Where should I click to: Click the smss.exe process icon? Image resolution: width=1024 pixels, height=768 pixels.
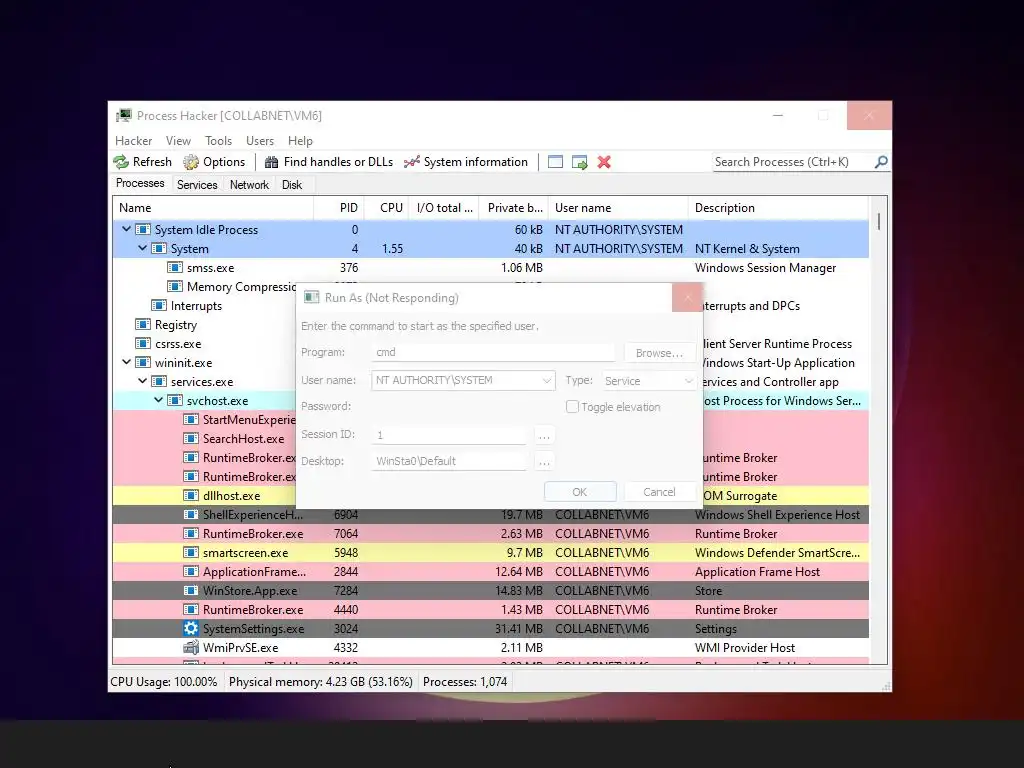coord(174,267)
